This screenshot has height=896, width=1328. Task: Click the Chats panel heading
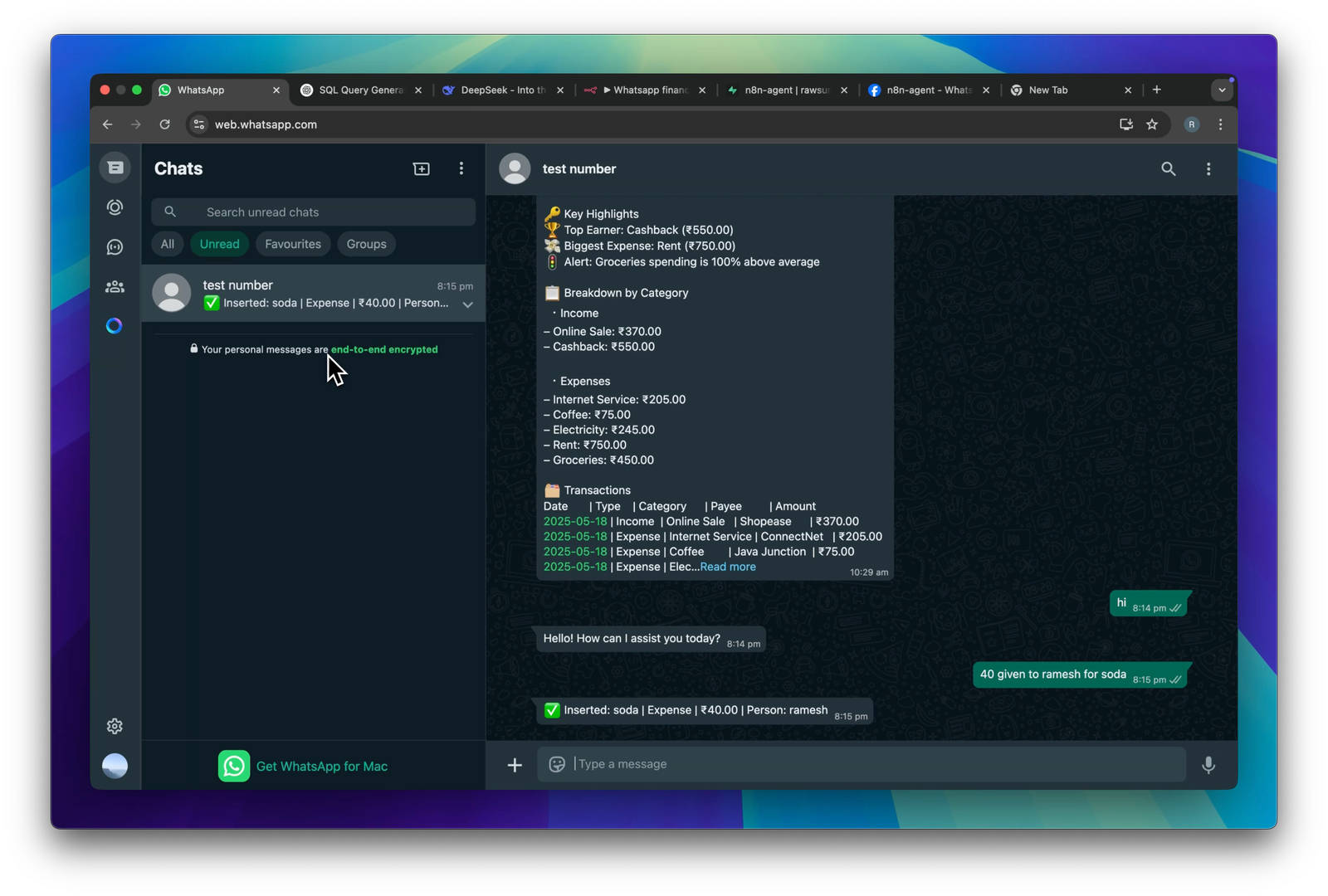[x=178, y=168]
